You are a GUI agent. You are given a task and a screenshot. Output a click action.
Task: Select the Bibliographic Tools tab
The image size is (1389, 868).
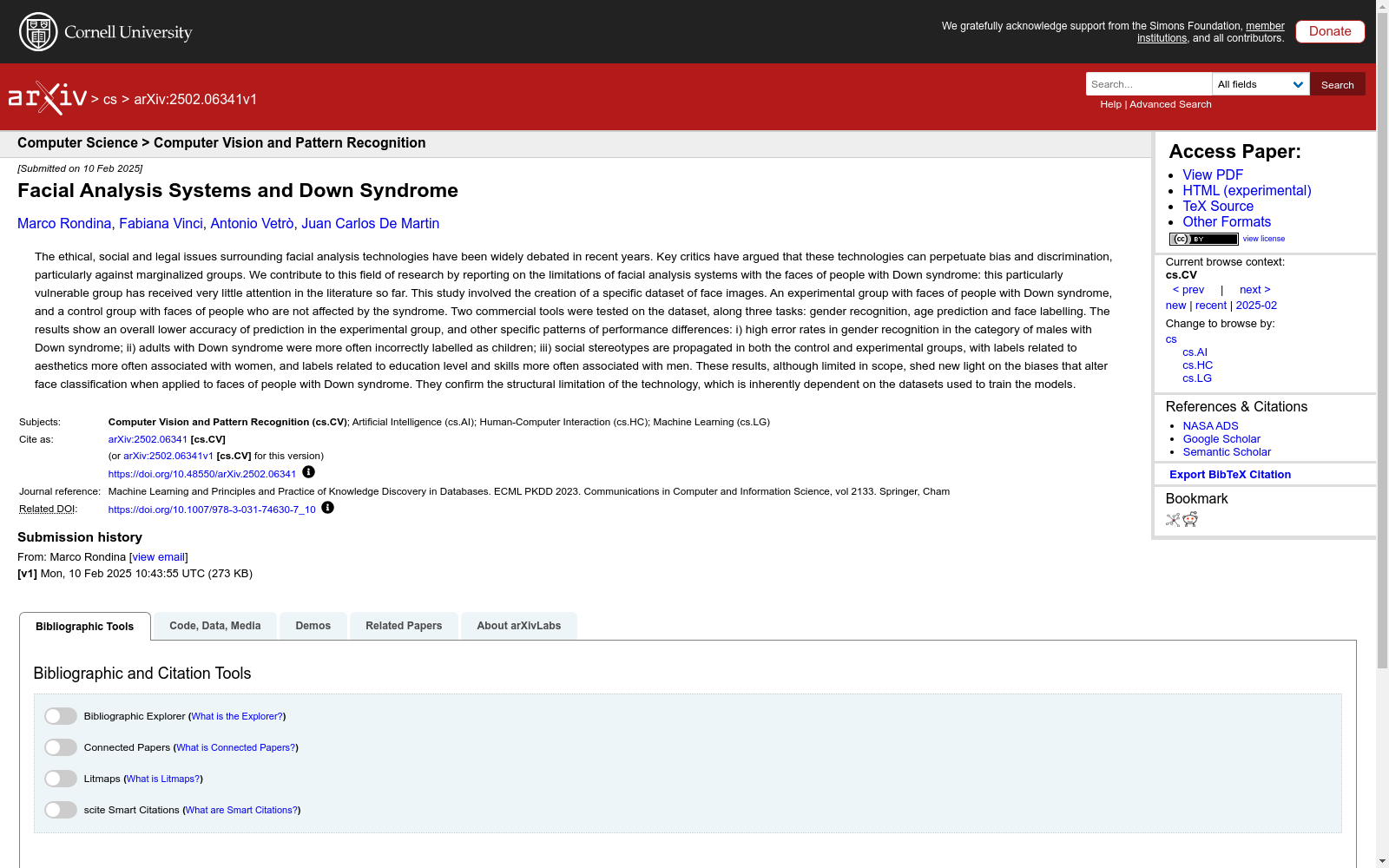pos(85,627)
